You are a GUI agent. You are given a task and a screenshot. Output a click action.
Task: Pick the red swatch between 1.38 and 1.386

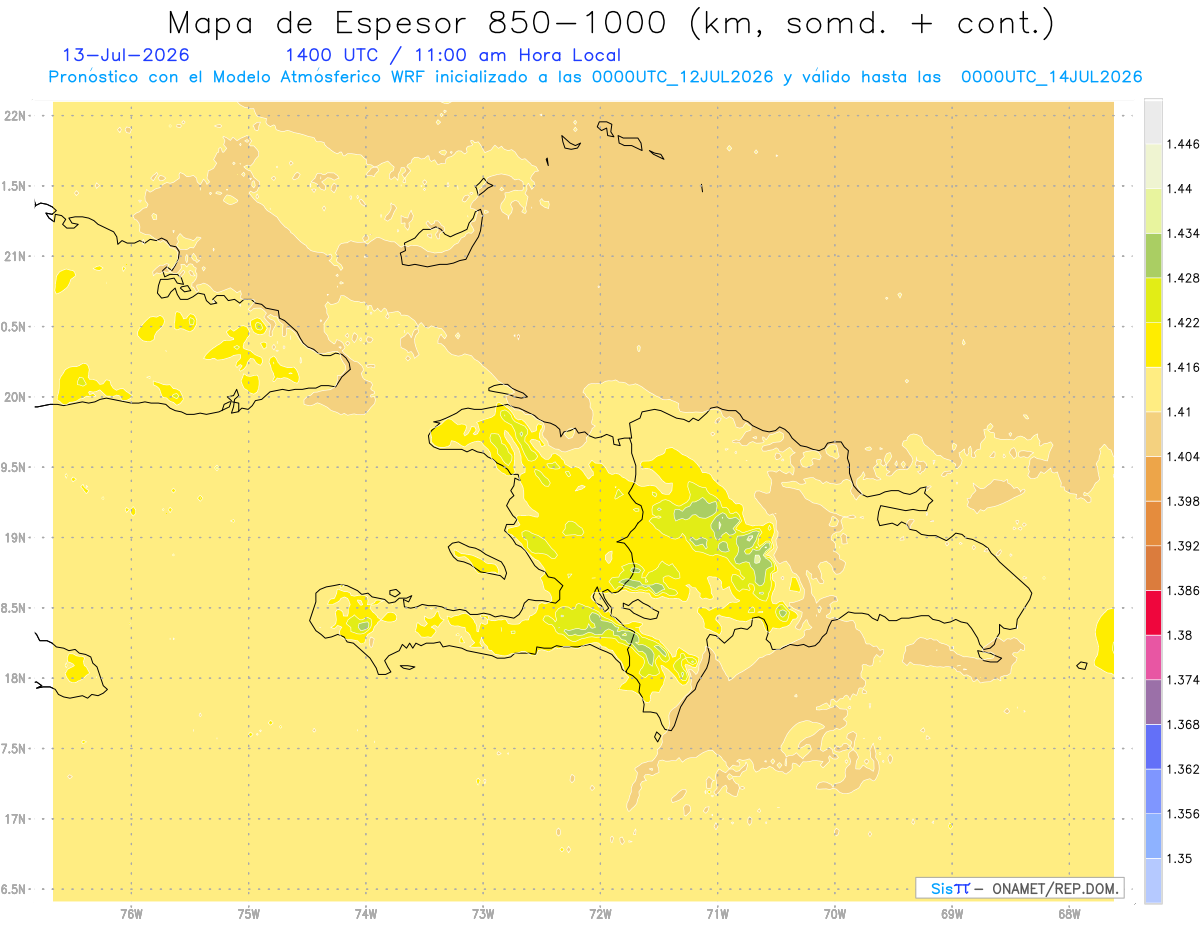tap(1153, 612)
